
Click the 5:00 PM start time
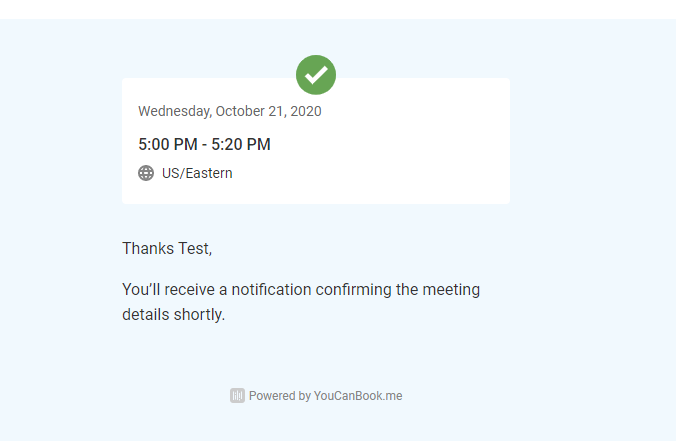click(x=166, y=144)
